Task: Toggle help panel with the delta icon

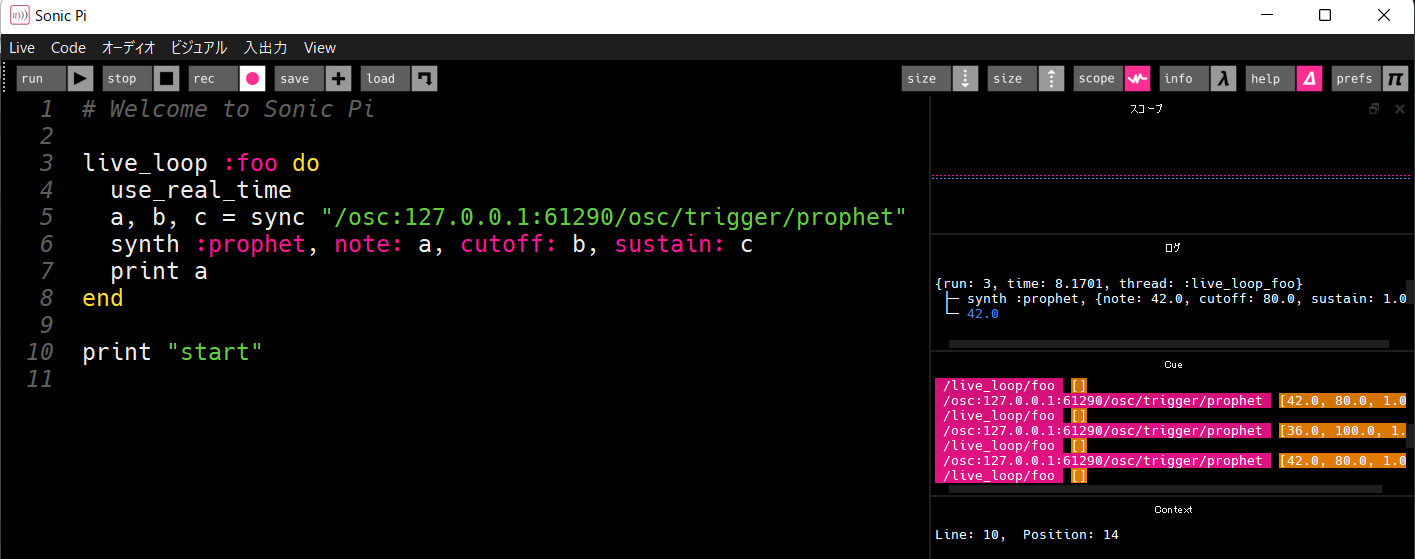Action: click(1309, 78)
